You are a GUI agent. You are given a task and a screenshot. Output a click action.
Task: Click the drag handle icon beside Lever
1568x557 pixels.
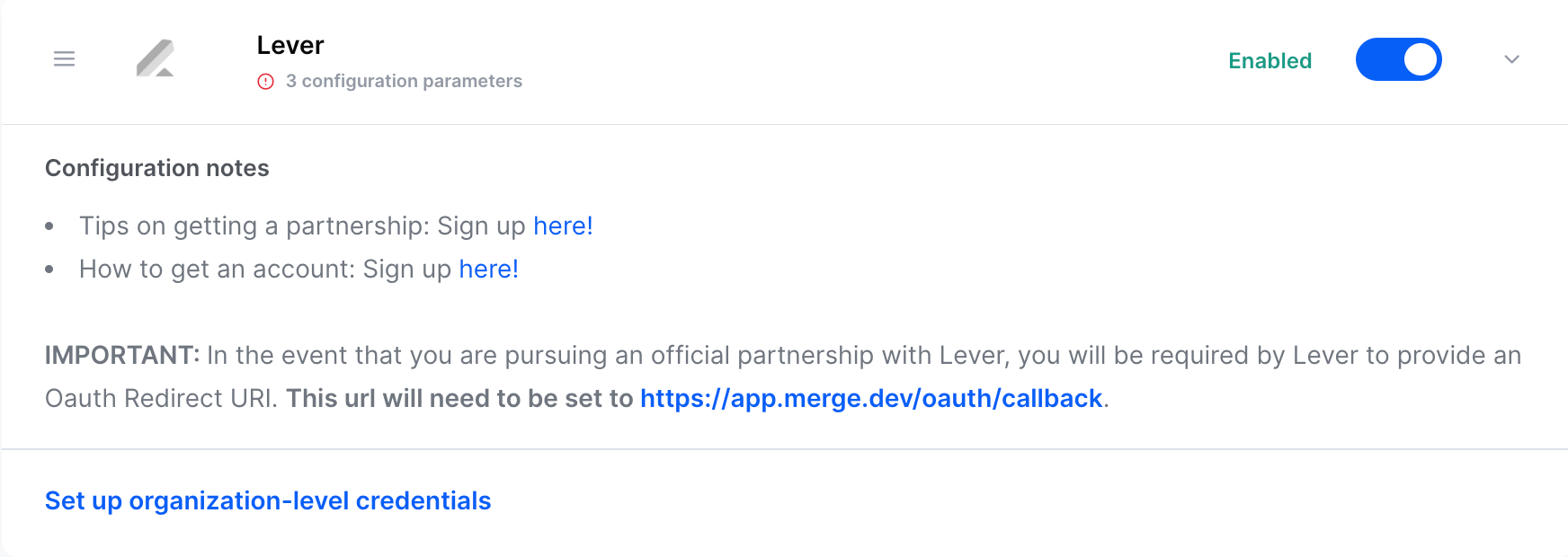tap(64, 59)
